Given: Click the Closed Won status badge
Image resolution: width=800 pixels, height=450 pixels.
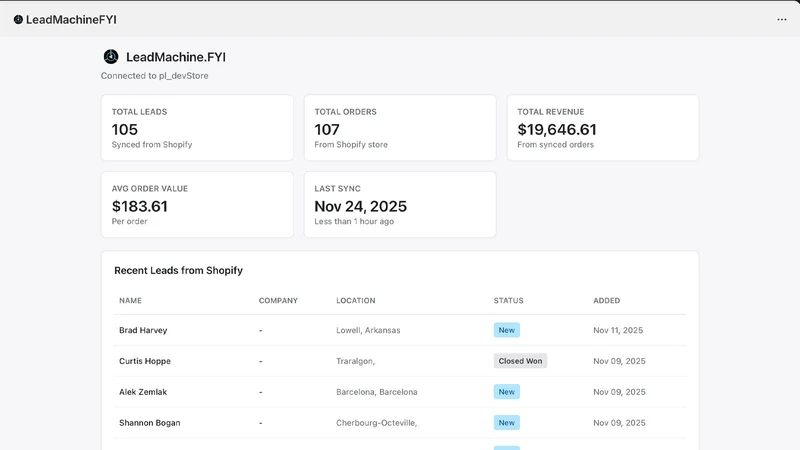Looking at the screenshot, I should (x=520, y=361).
